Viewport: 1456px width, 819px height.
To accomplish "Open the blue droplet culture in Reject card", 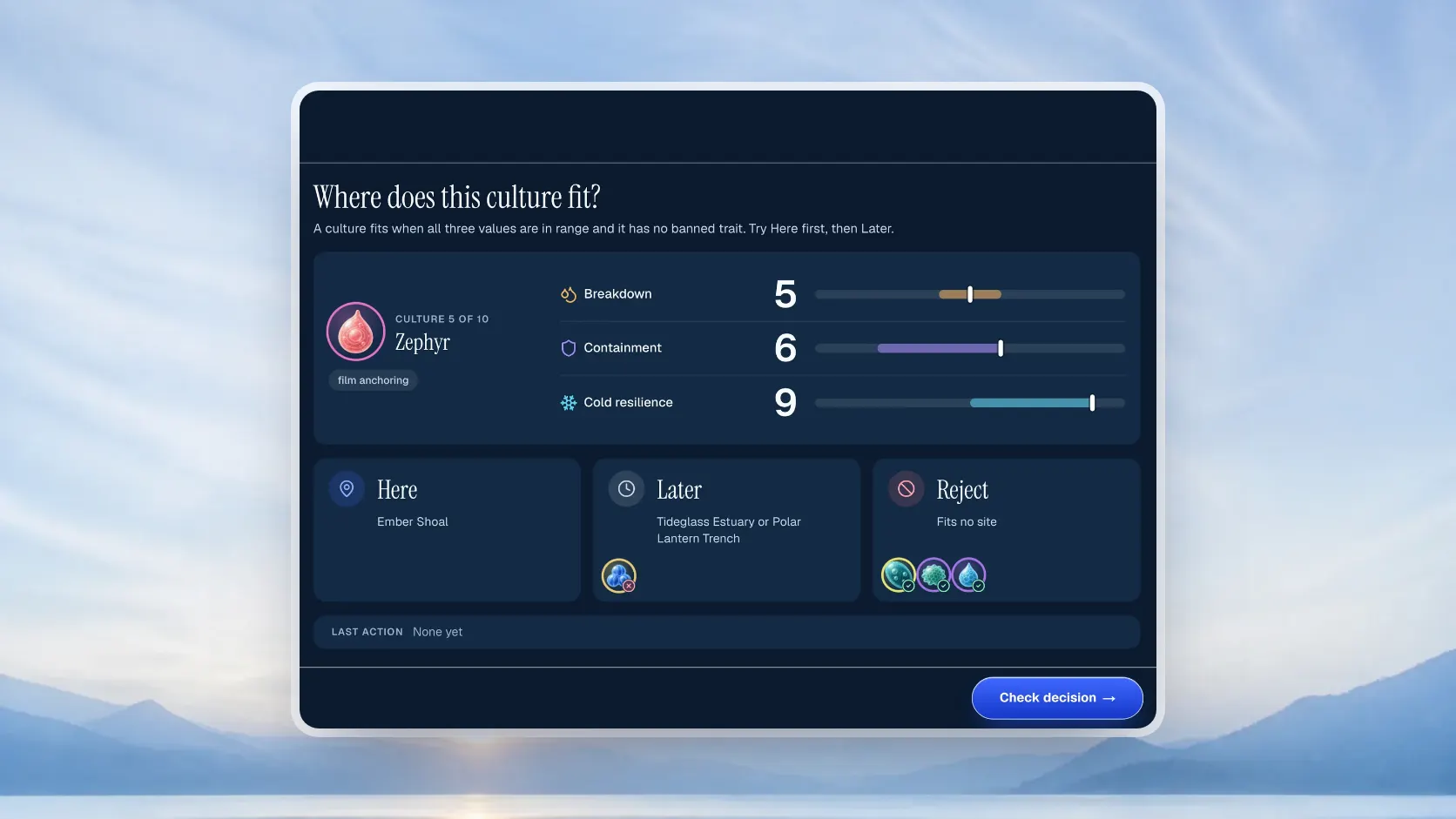I will click(x=968, y=575).
